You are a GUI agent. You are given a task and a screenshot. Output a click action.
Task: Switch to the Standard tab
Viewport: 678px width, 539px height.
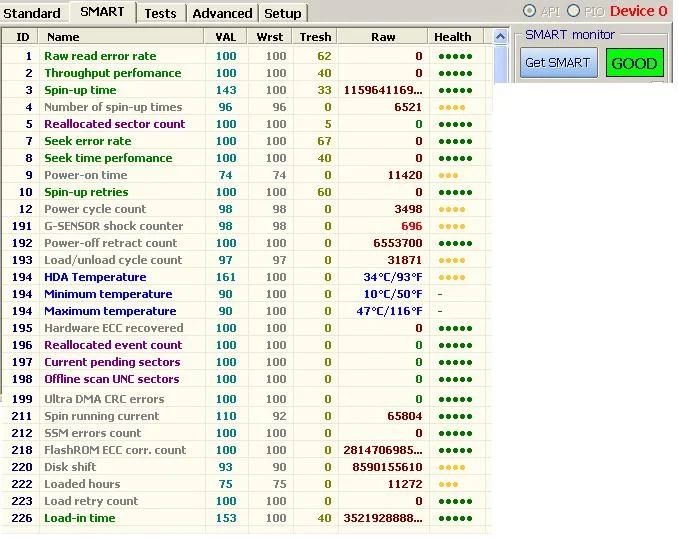click(x=32, y=13)
